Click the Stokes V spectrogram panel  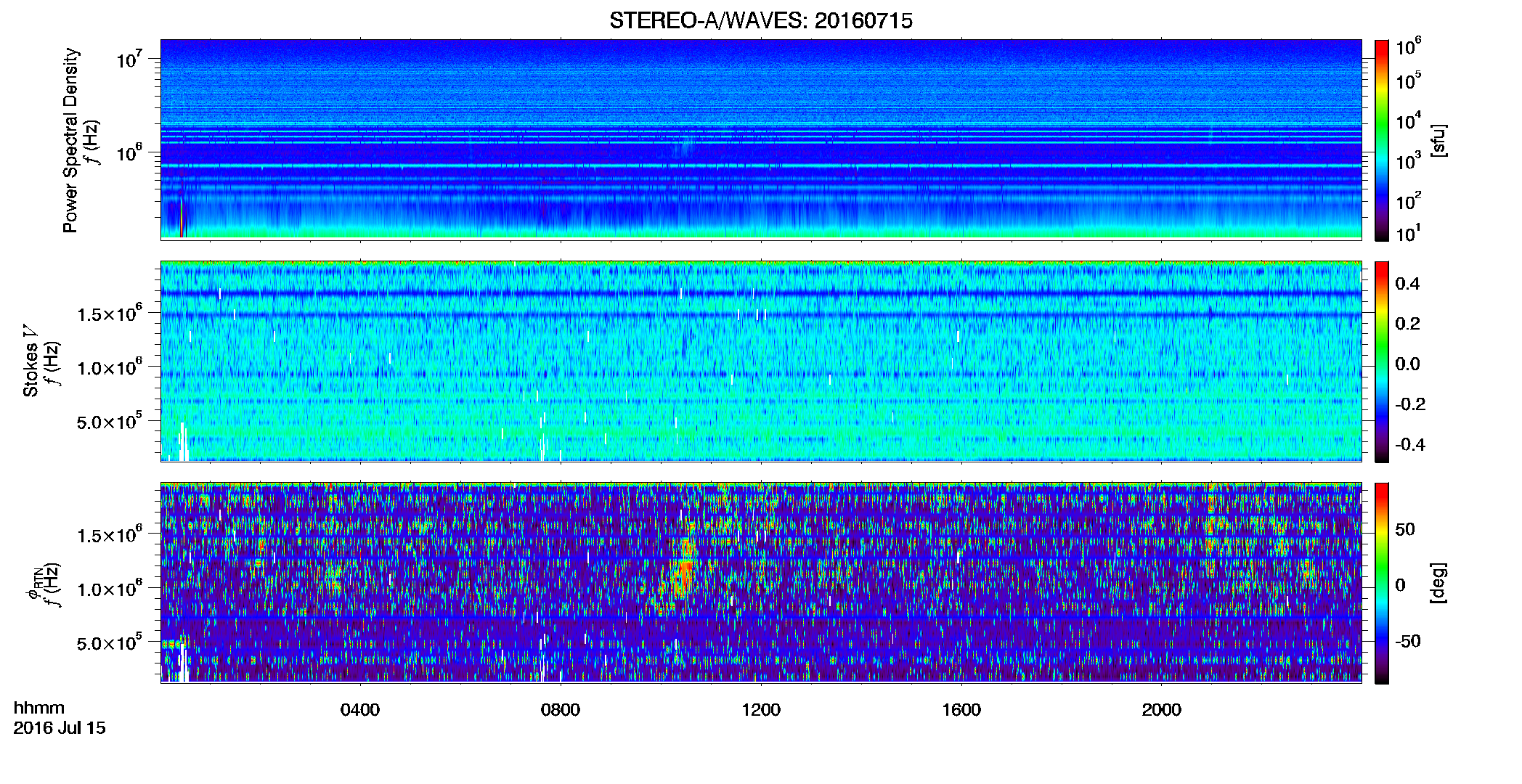pyautogui.click(x=761, y=361)
